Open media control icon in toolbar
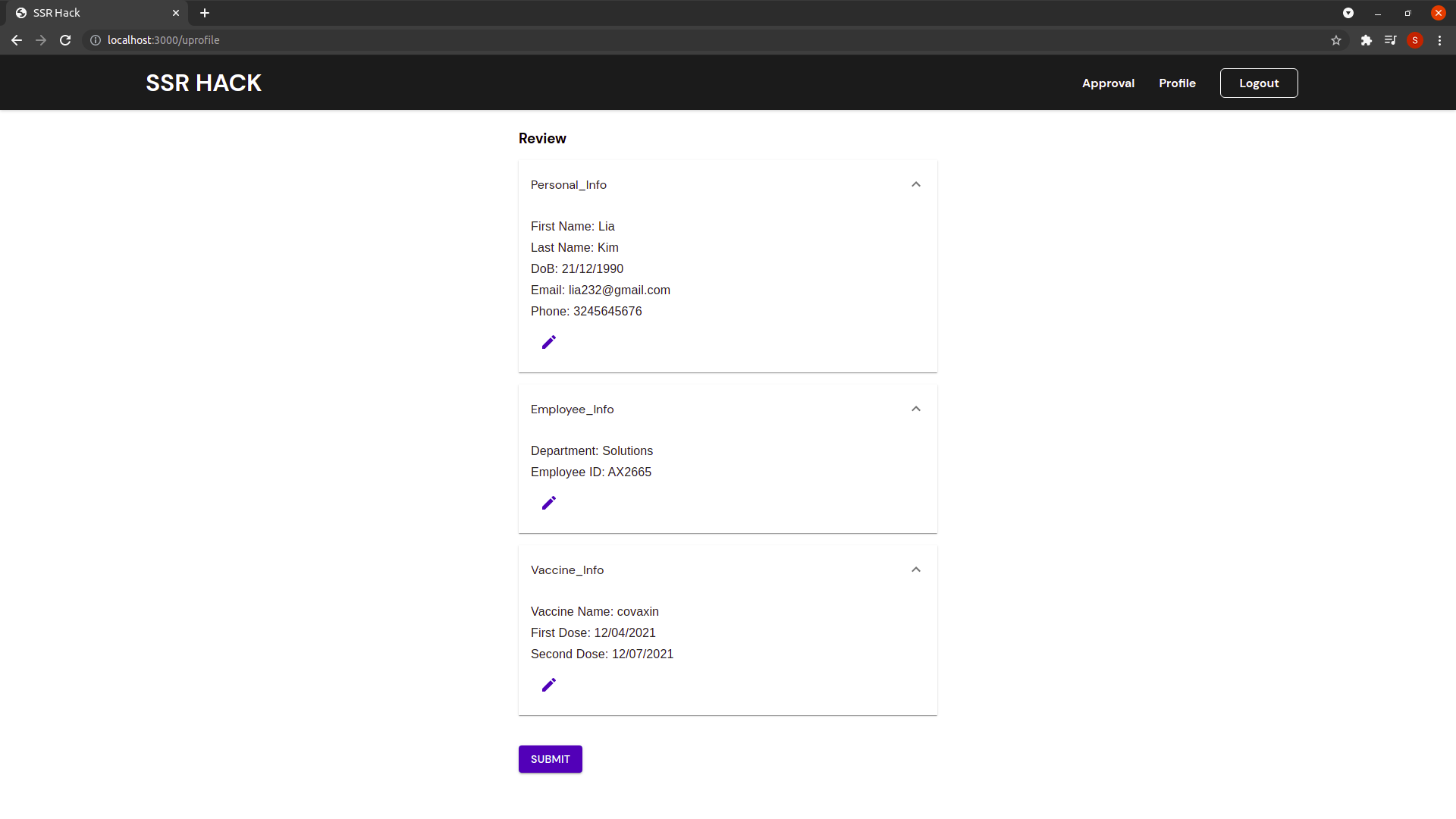 point(1390,40)
